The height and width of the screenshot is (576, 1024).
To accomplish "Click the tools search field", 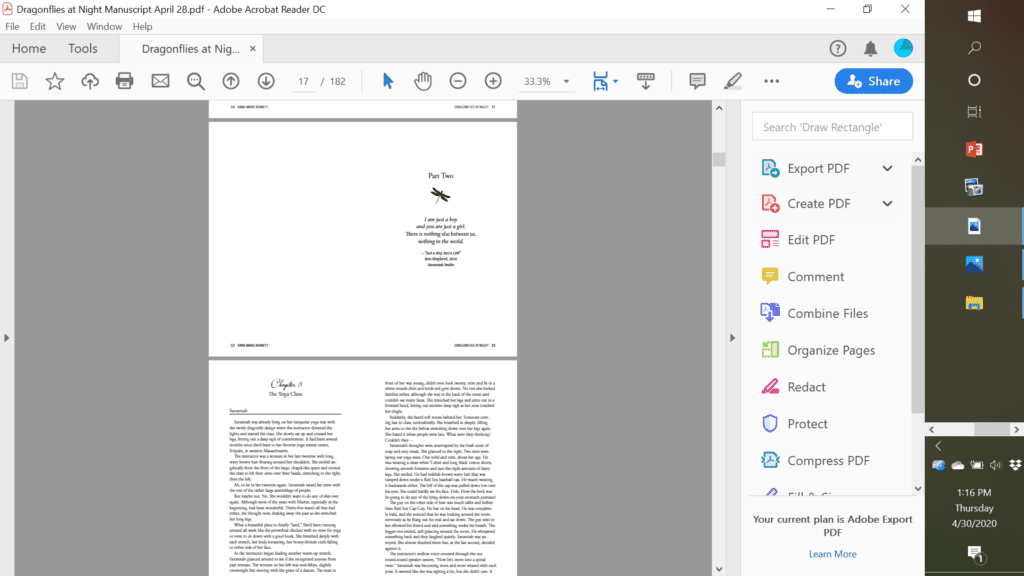I will pyautogui.click(x=832, y=127).
